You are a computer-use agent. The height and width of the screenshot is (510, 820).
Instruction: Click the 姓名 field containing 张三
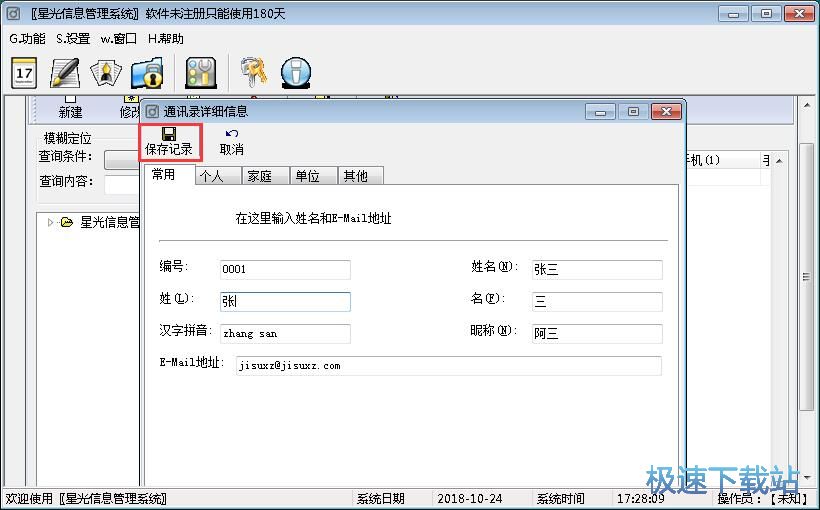(597, 269)
